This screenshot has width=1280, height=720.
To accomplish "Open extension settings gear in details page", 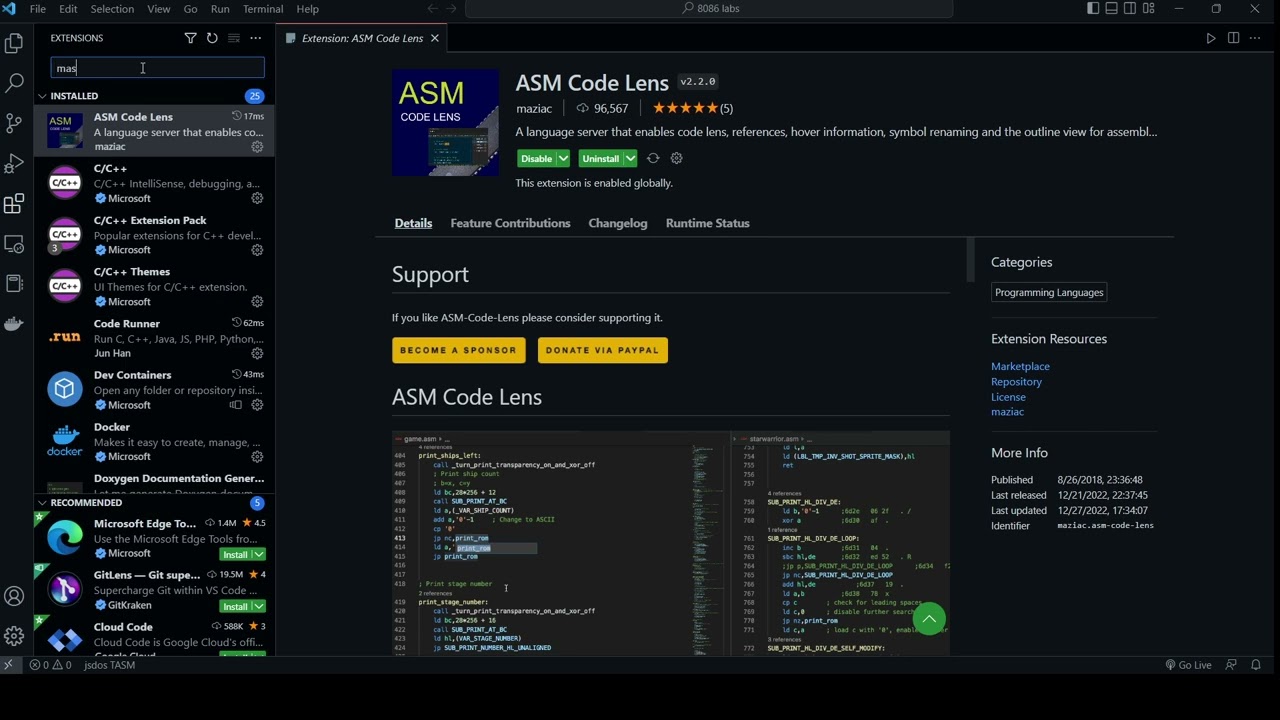I will (x=677, y=158).
